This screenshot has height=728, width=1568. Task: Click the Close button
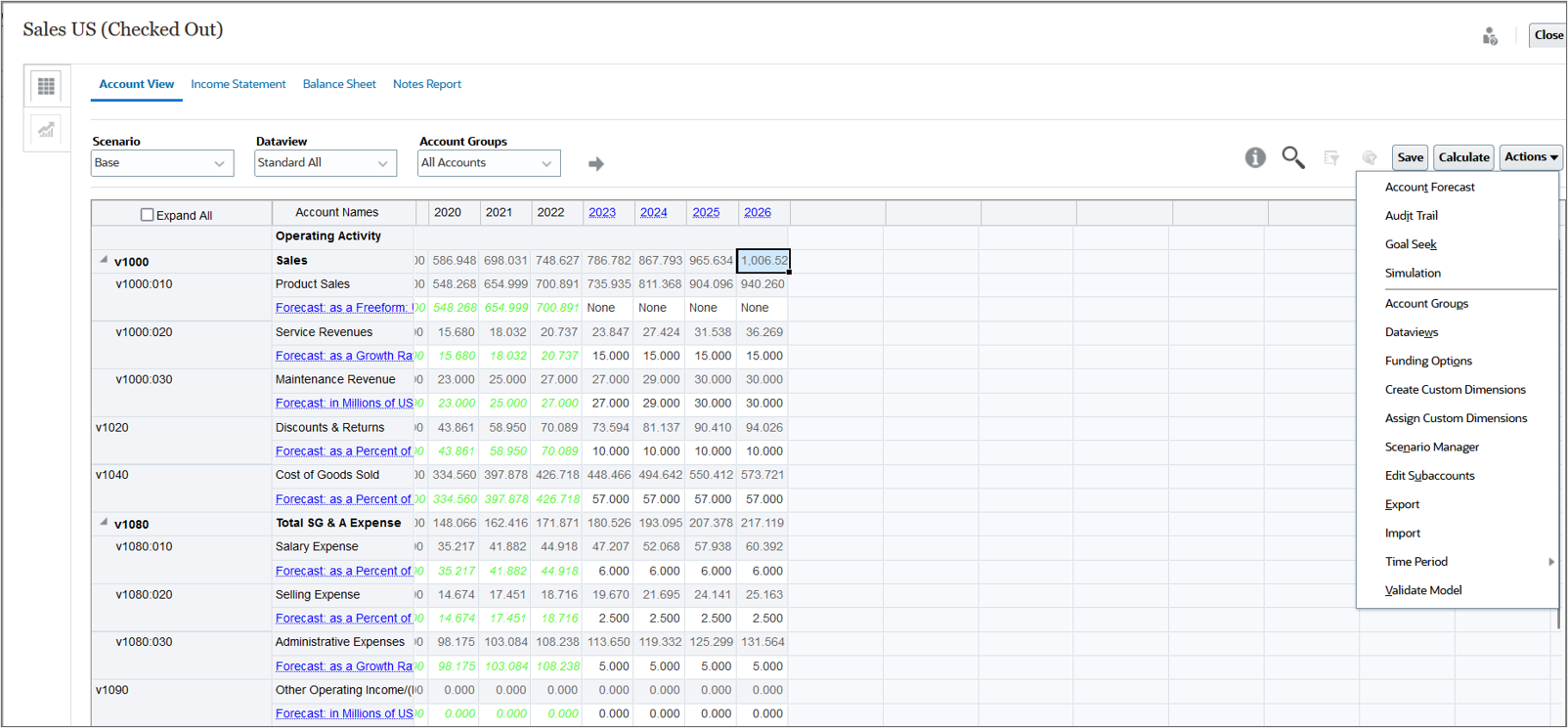tap(1548, 35)
